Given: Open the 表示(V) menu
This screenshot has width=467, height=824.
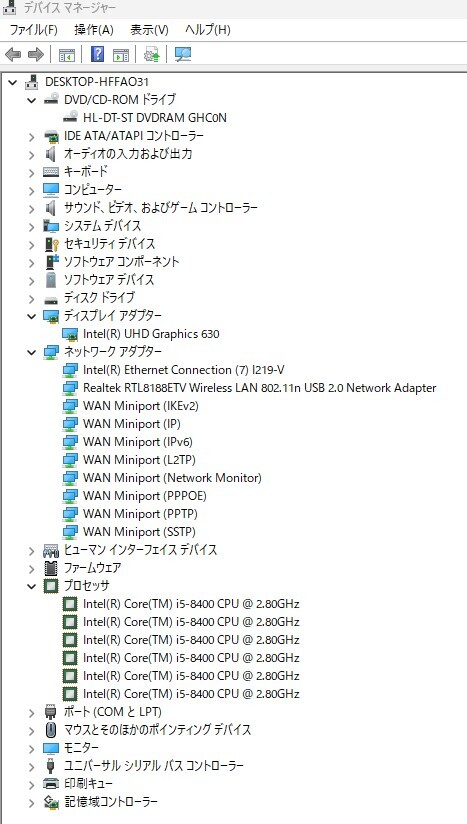Looking at the screenshot, I should pos(149,30).
